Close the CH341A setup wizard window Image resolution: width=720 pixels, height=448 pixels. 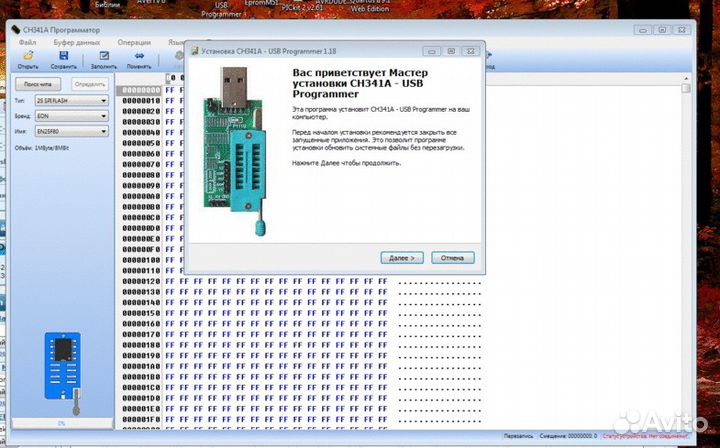pos(470,51)
